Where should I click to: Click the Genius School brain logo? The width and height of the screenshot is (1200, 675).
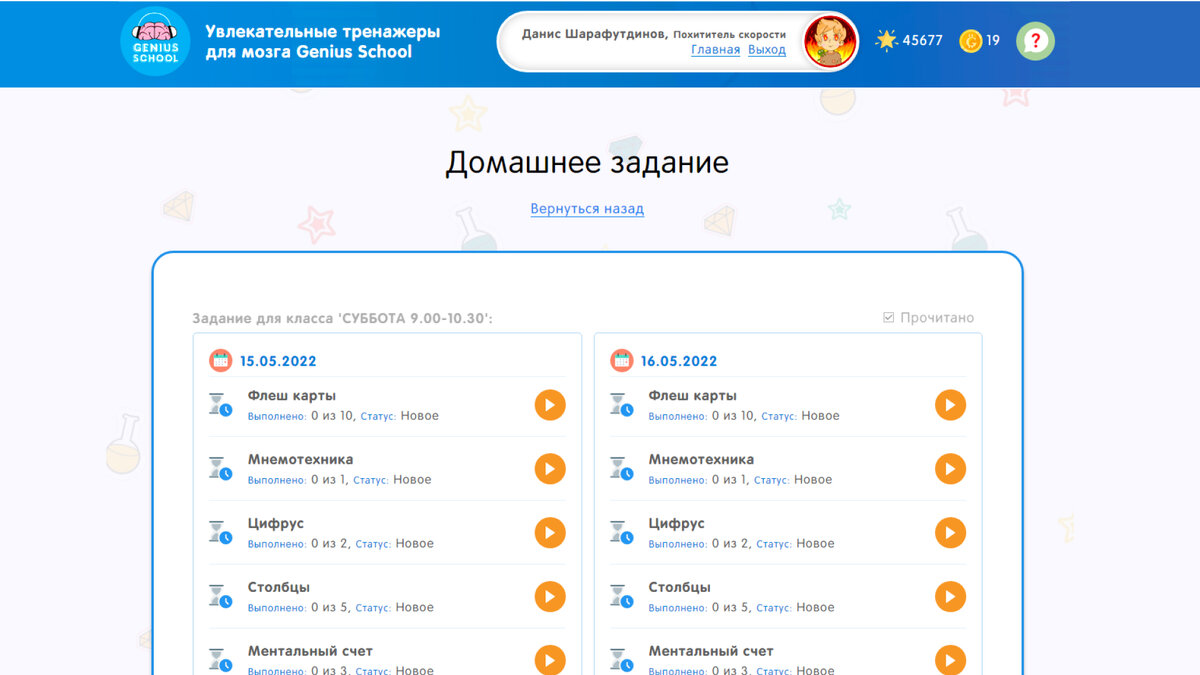click(x=155, y=42)
